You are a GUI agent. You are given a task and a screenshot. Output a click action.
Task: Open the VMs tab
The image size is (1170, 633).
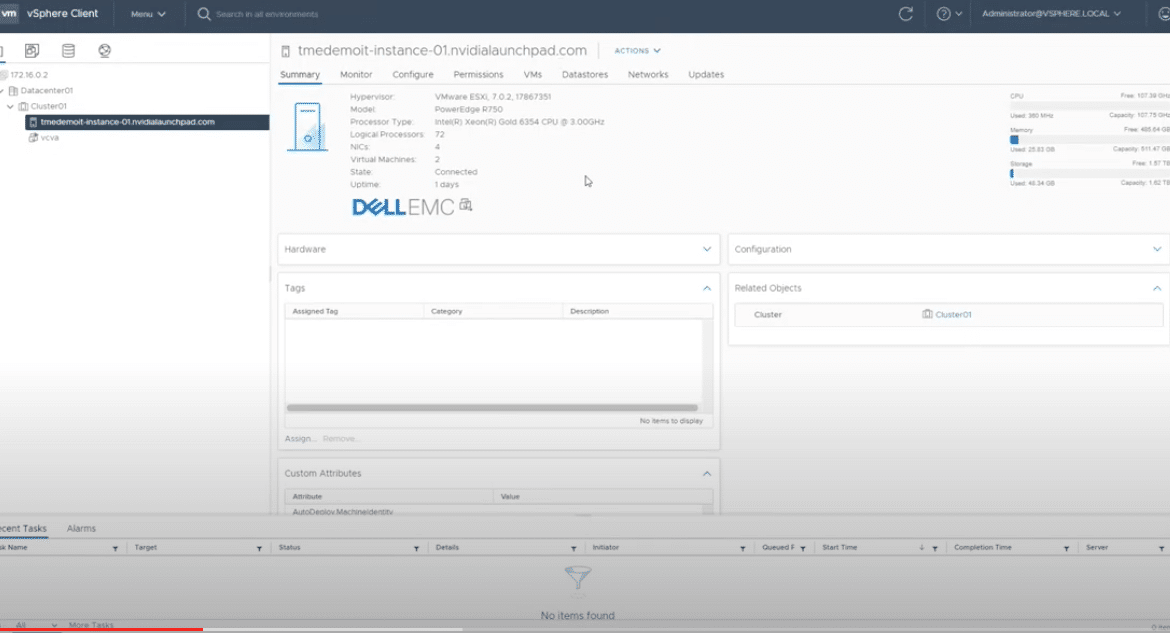(533, 75)
